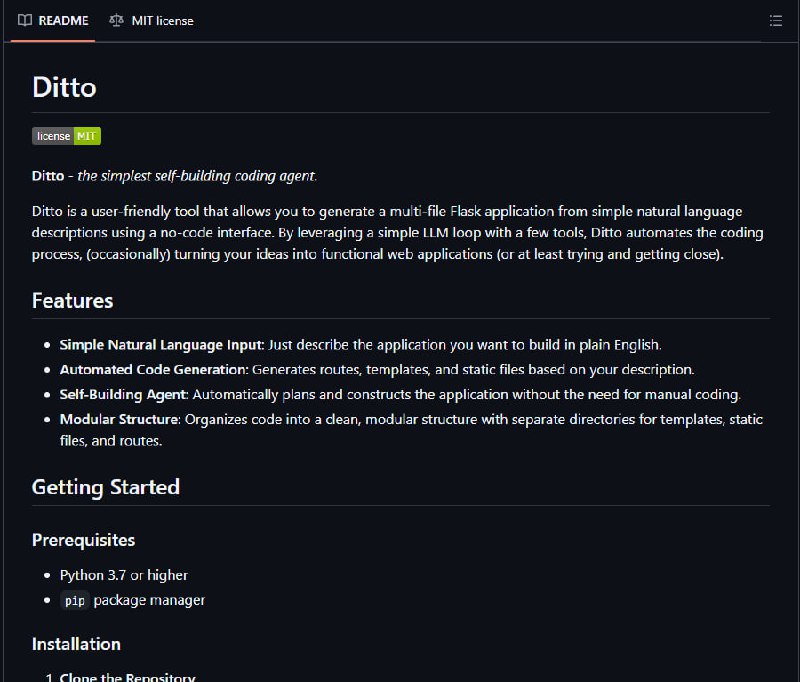Switch to the README tab
This screenshot has height=682, width=800.
click(x=53, y=21)
